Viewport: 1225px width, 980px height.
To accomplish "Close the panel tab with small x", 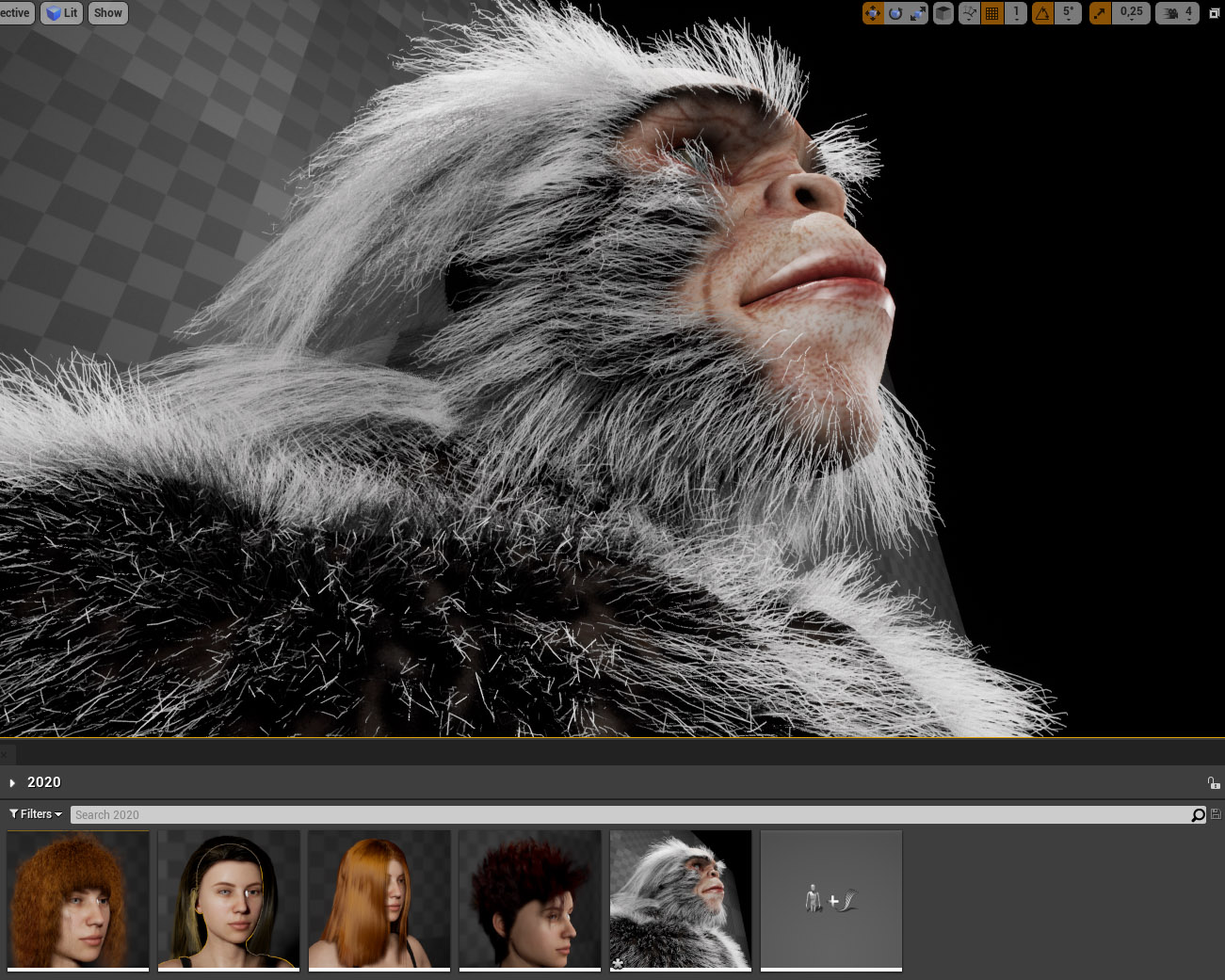I will (x=4, y=754).
